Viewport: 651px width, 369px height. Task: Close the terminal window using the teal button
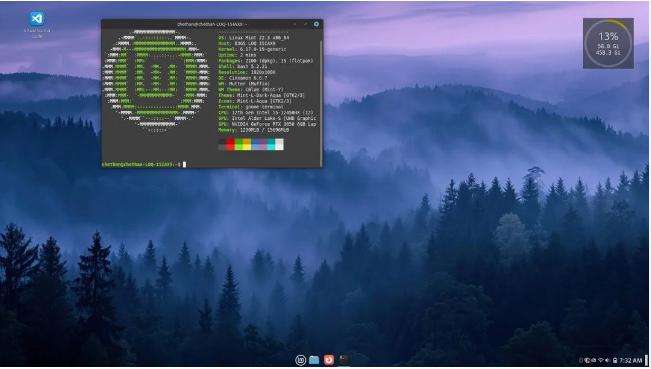pos(316,24)
